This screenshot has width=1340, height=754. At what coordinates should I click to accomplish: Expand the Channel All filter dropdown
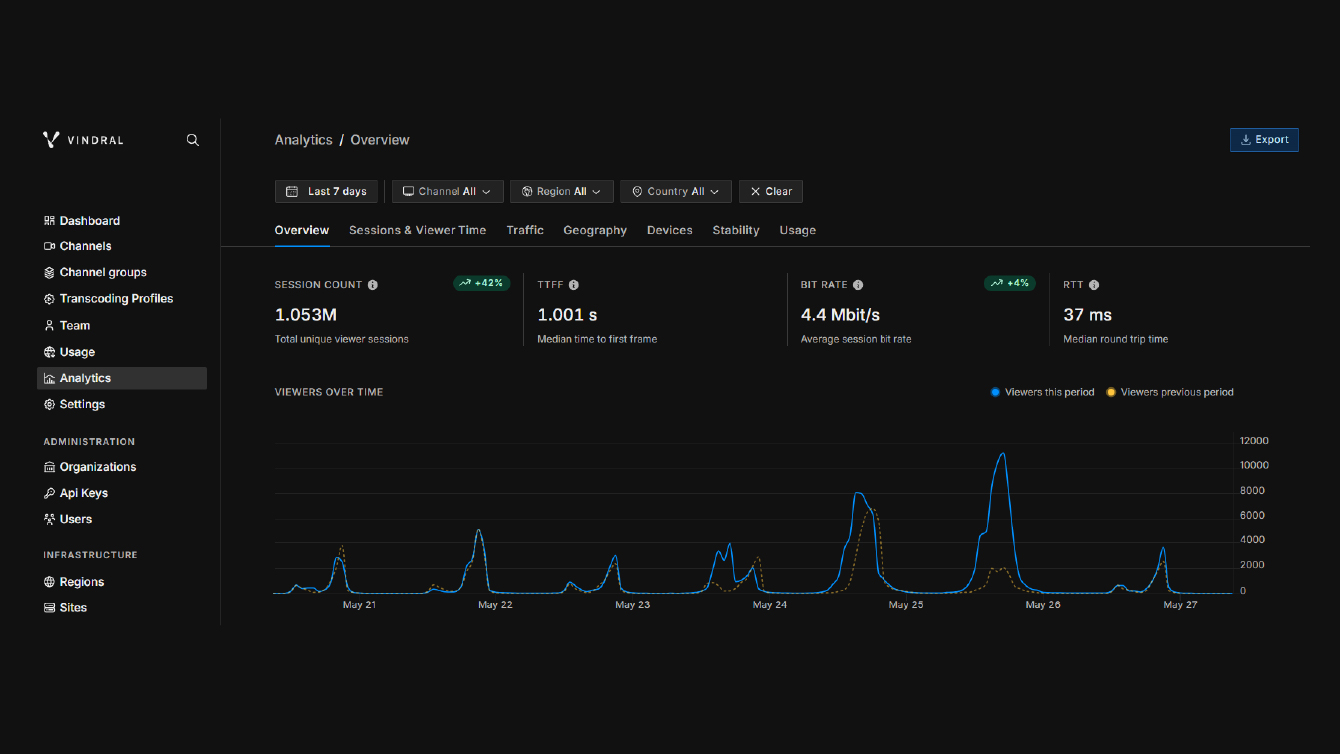[447, 191]
